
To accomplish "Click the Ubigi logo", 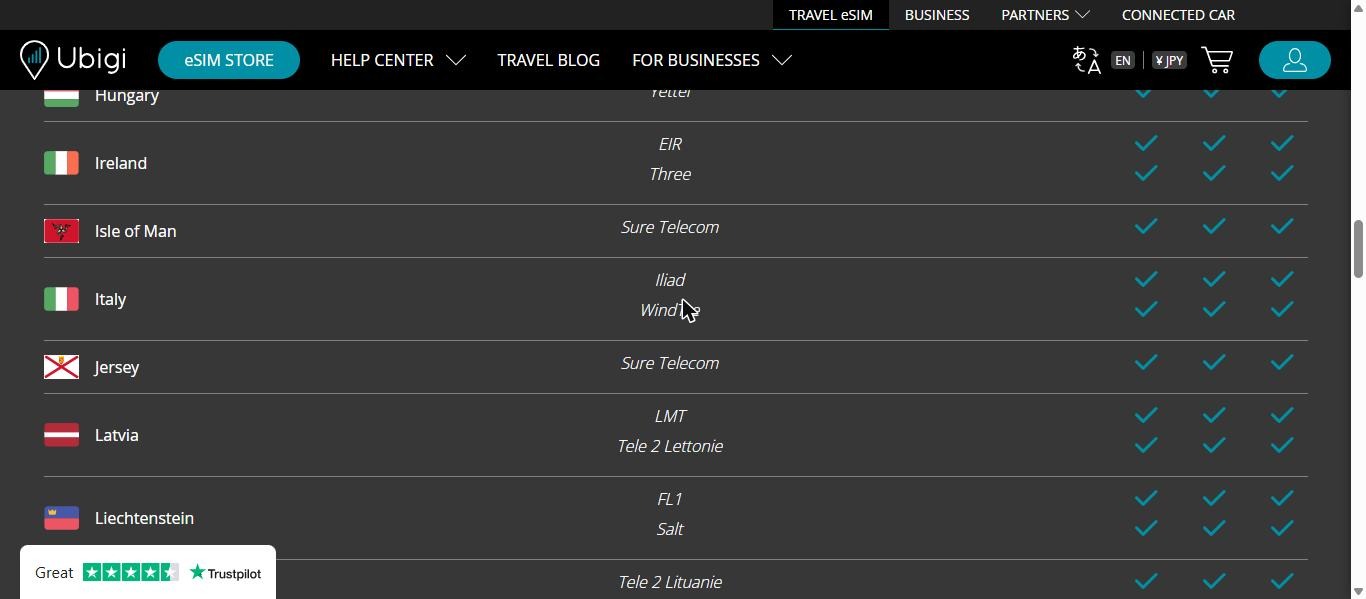I will pyautogui.click(x=73, y=60).
